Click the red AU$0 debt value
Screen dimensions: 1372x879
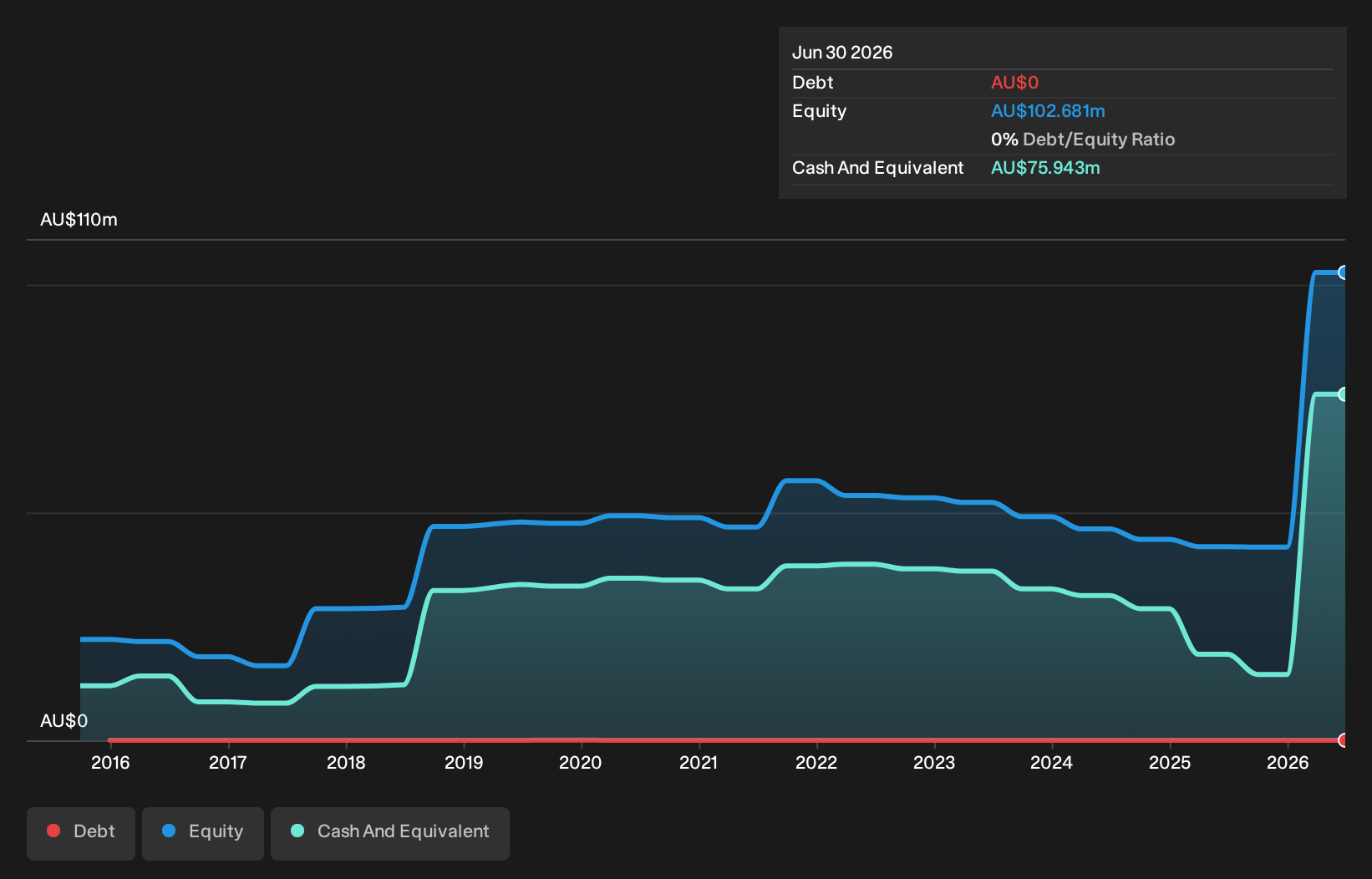(x=1014, y=83)
